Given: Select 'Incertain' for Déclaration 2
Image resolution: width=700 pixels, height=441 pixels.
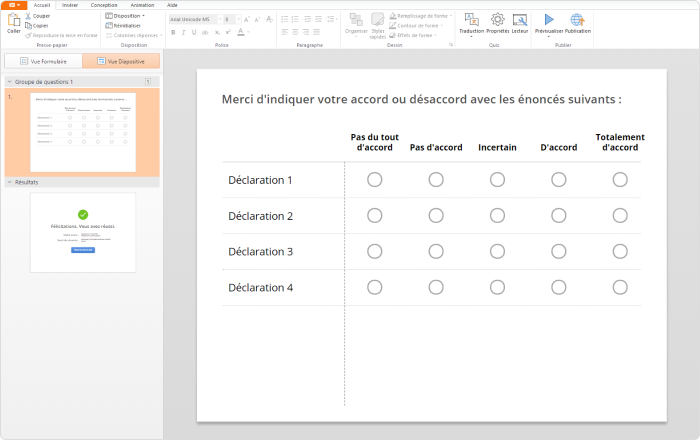Looking at the screenshot, I should [498, 216].
